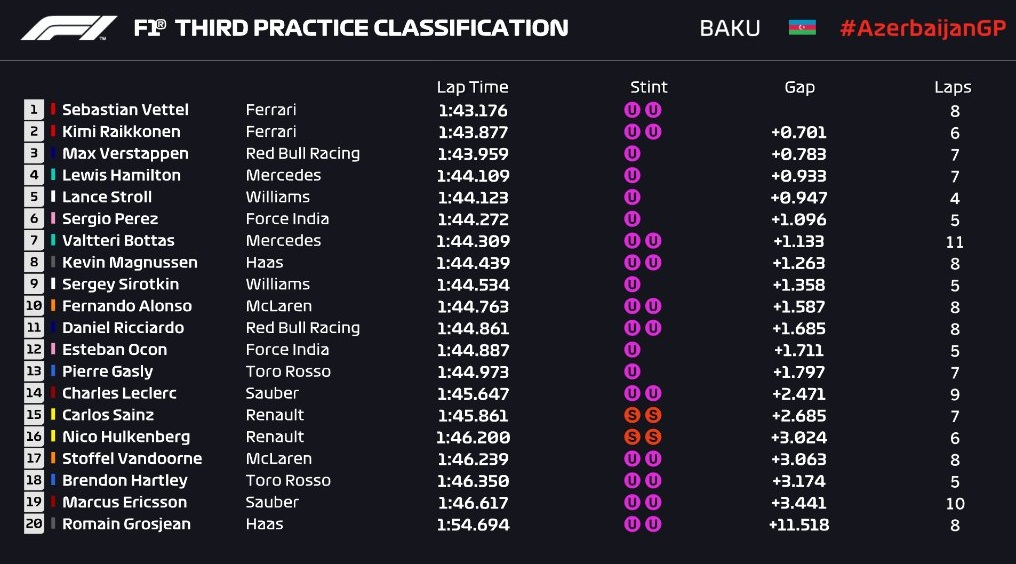
Task: Click first supersoft tyre icon for Carlos Sainz
Action: tap(632, 415)
